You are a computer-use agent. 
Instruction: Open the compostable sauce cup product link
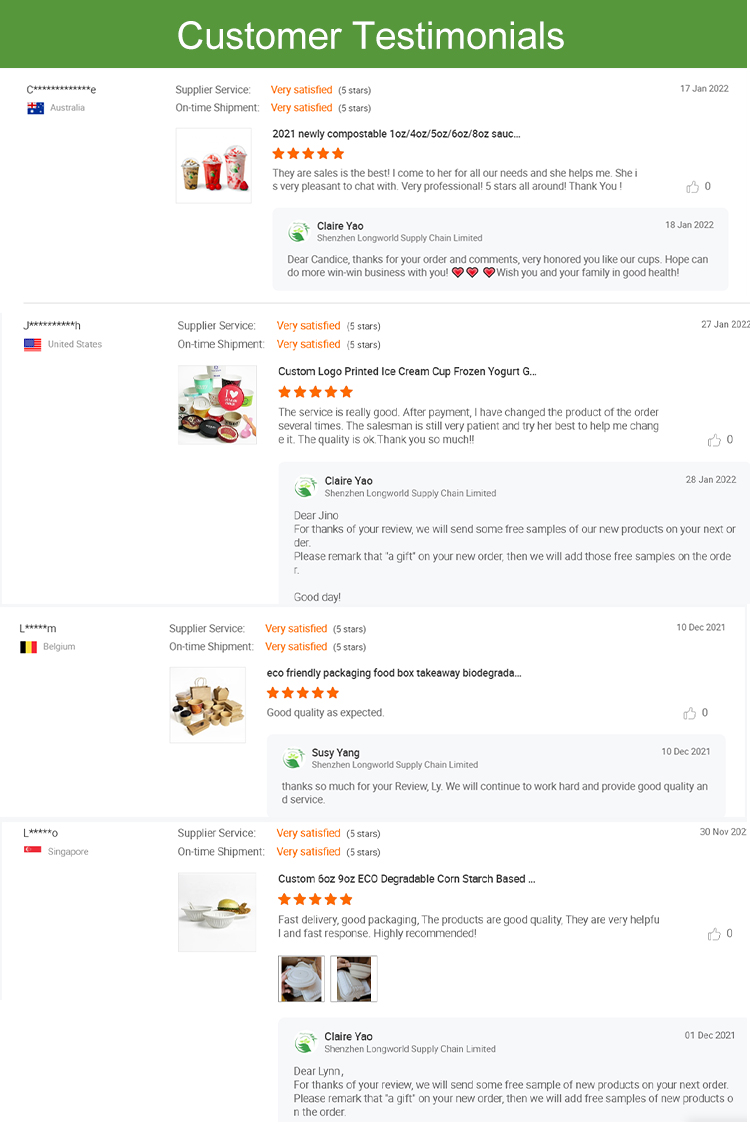(396, 134)
